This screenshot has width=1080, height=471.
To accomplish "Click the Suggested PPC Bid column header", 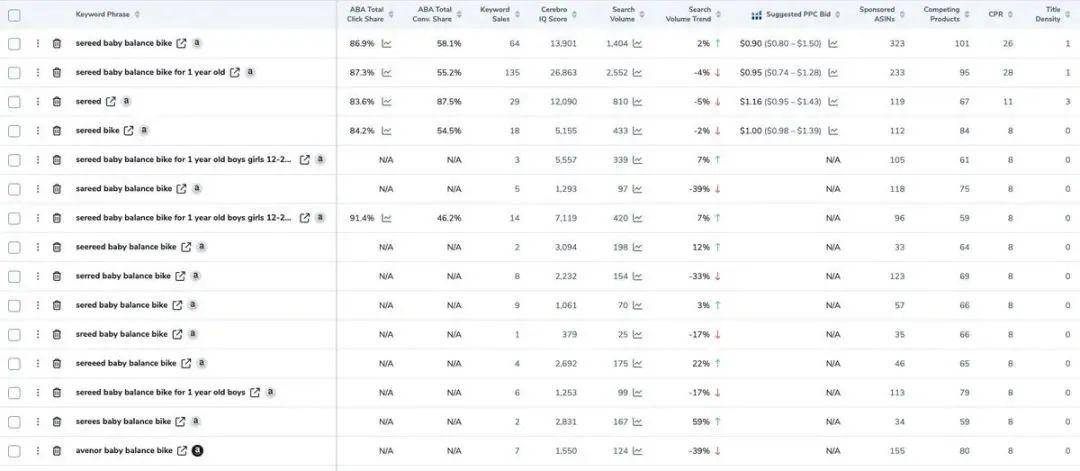I will point(797,15).
